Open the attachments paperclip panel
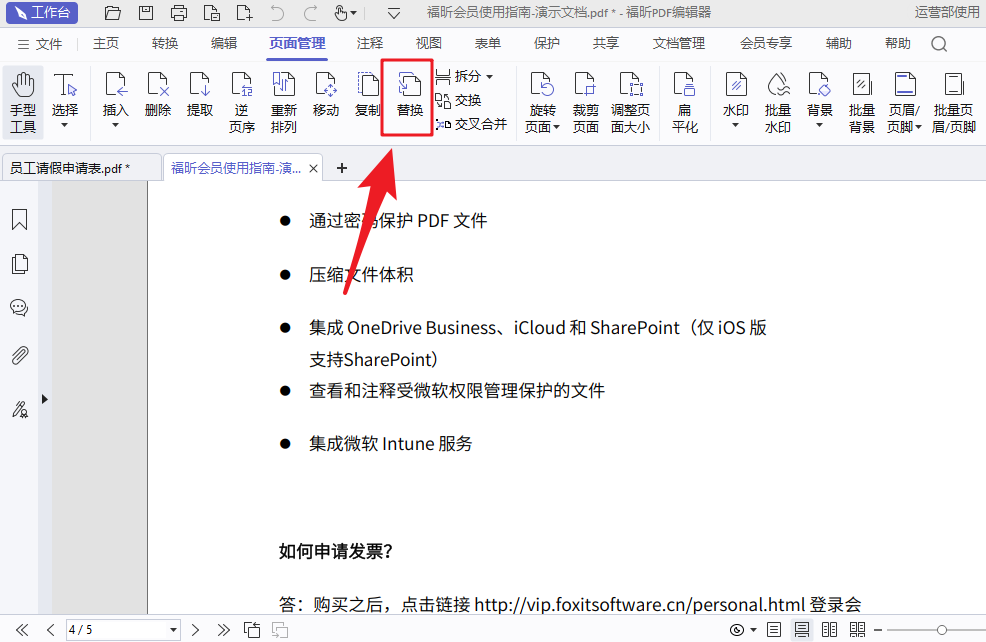986x642 pixels. [x=19, y=355]
